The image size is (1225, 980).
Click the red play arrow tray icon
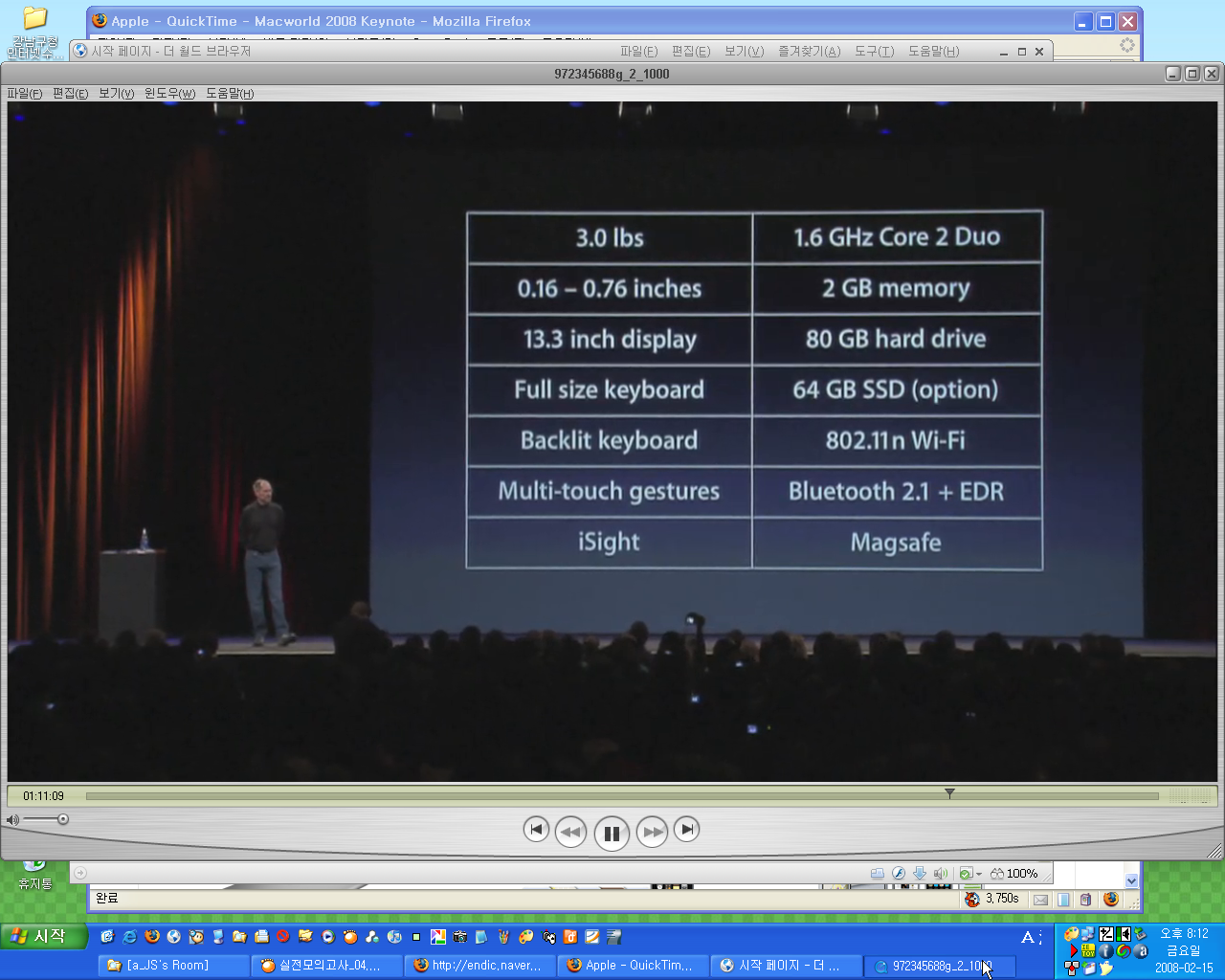point(1073,951)
